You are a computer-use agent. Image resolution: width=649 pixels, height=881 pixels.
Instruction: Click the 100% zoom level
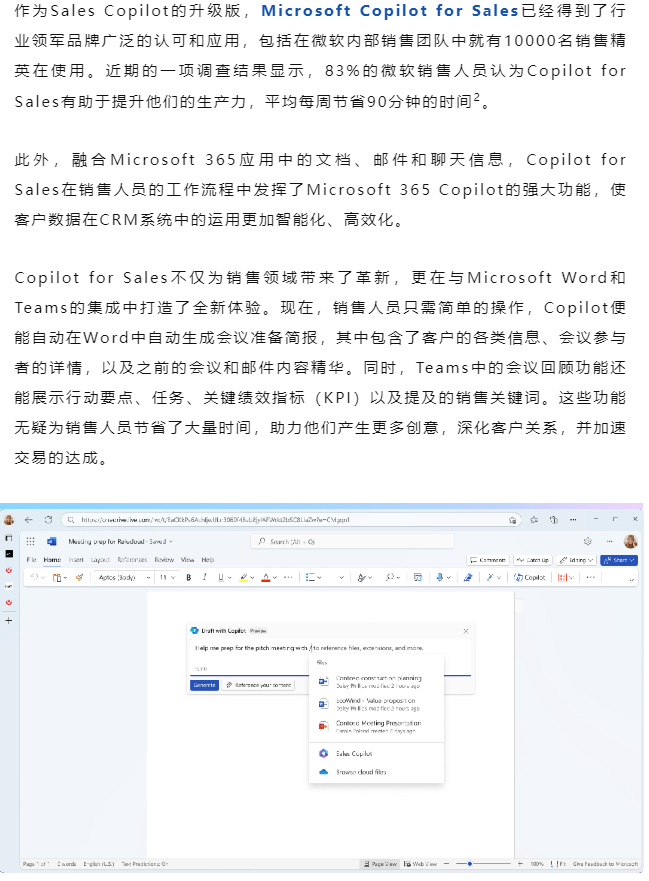tap(537, 864)
